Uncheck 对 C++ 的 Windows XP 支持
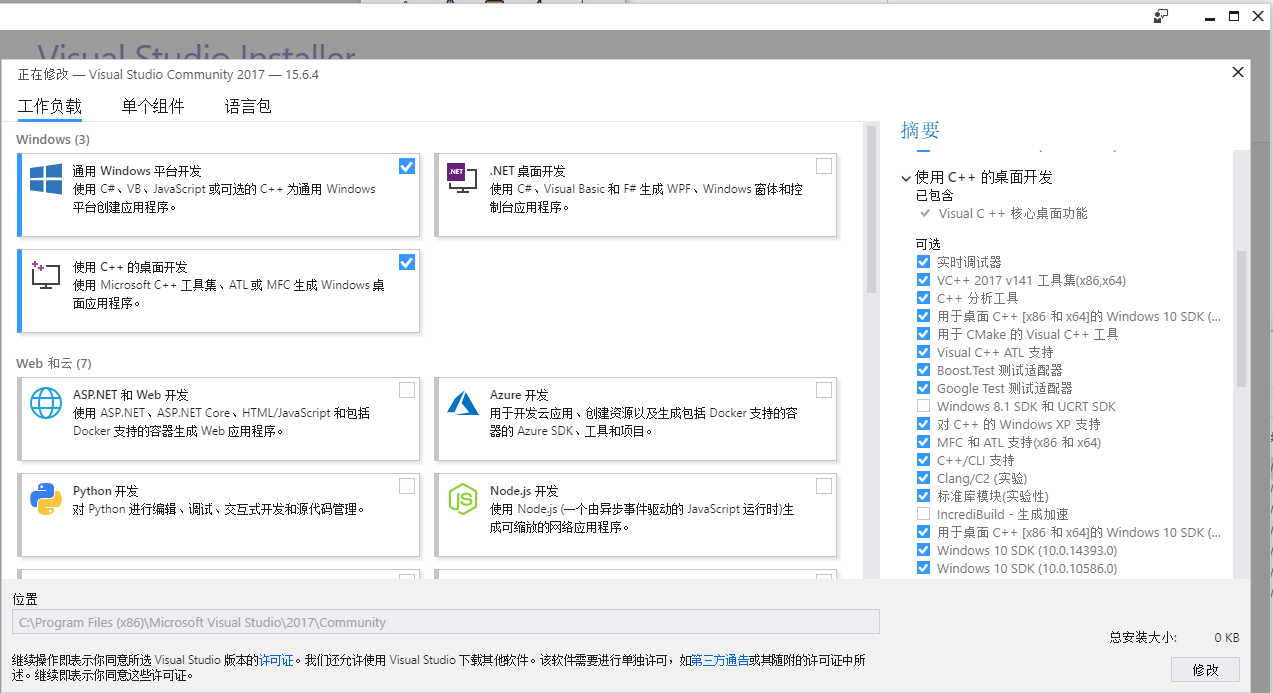Screen dimensions: 1273x693 click(923, 424)
